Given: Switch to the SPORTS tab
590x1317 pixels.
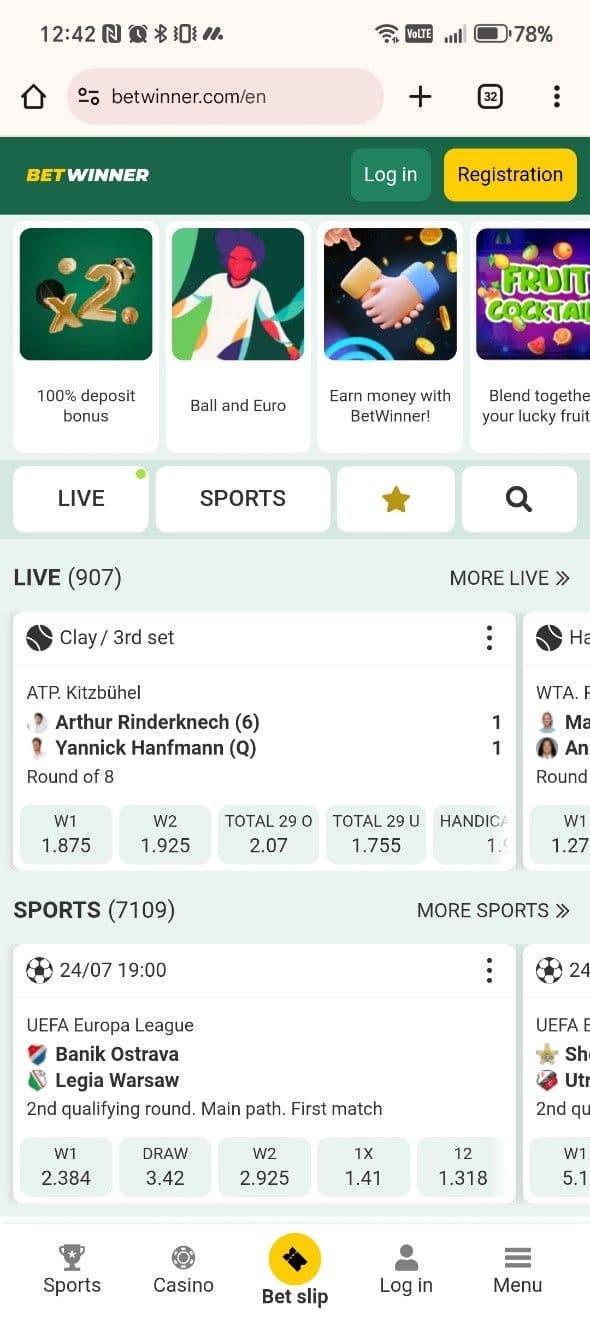Looking at the screenshot, I should [242, 498].
